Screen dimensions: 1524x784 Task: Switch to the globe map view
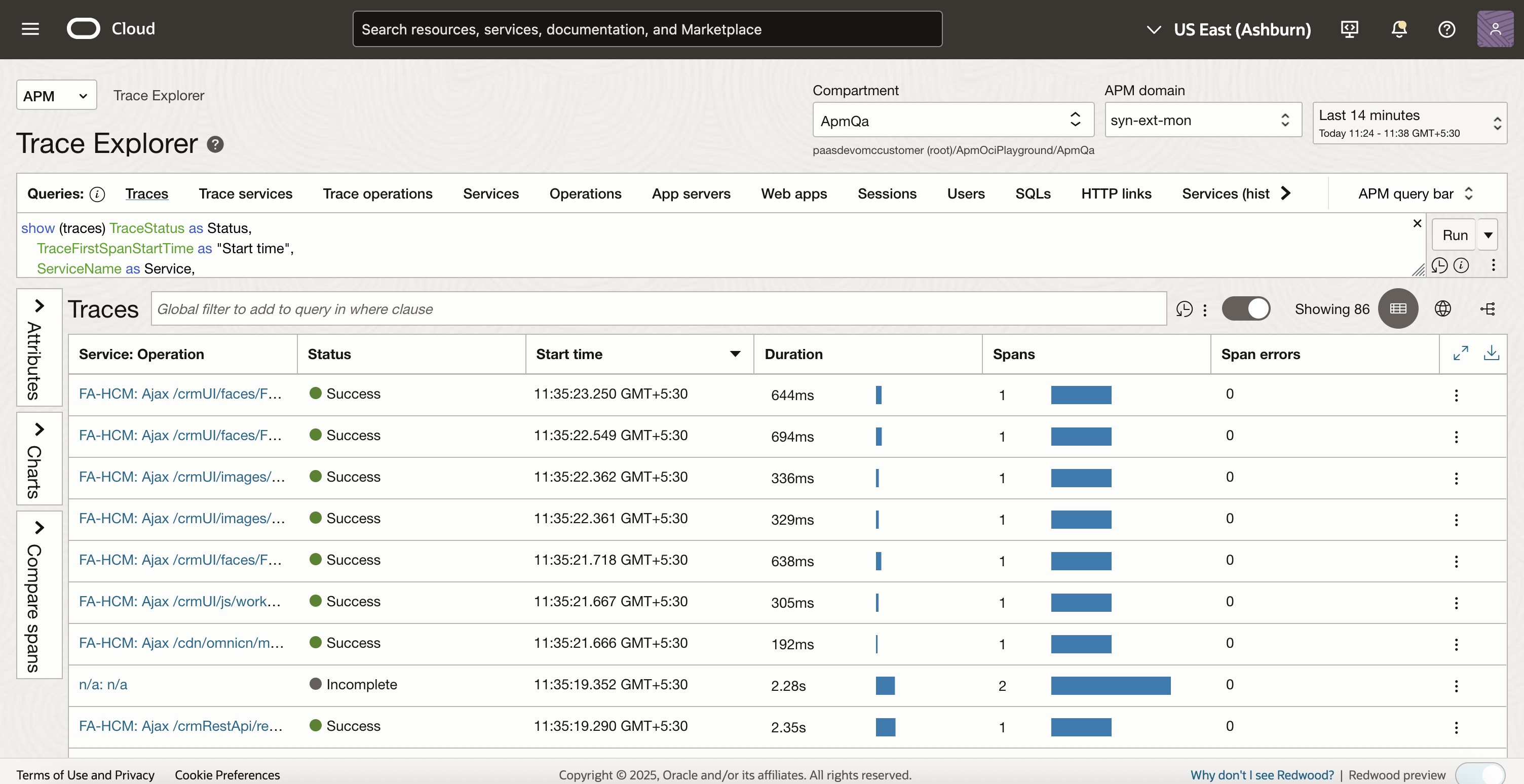[x=1442, y=308]
